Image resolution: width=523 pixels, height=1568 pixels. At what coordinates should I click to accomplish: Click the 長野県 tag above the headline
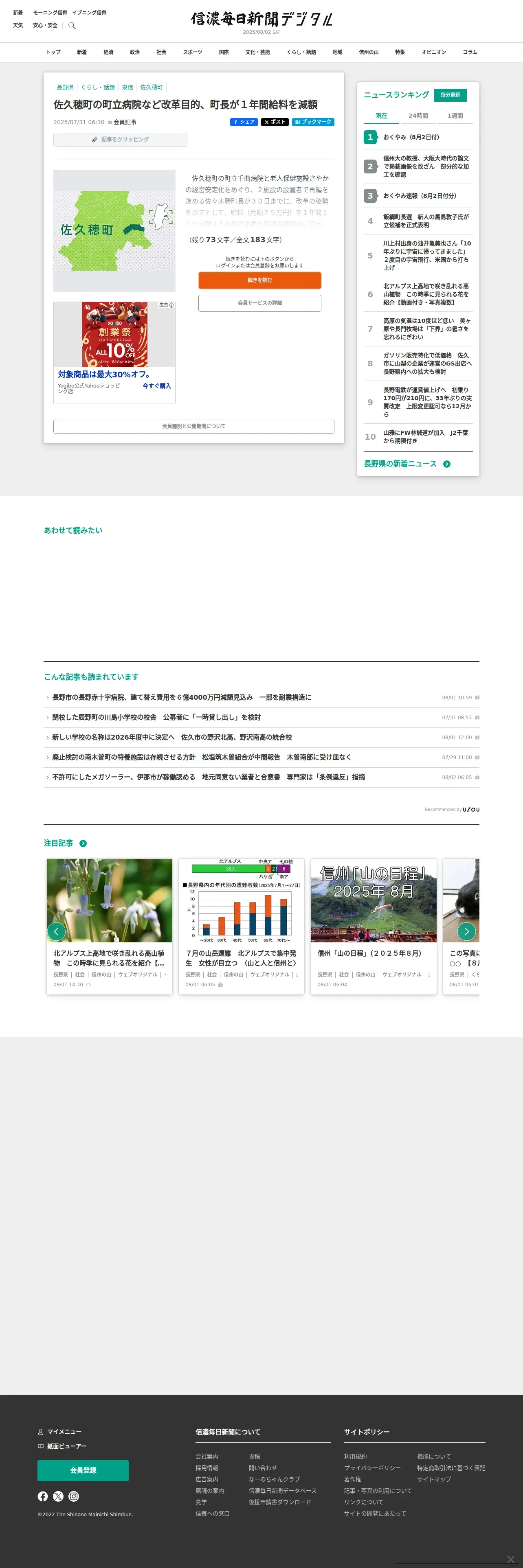65,88
